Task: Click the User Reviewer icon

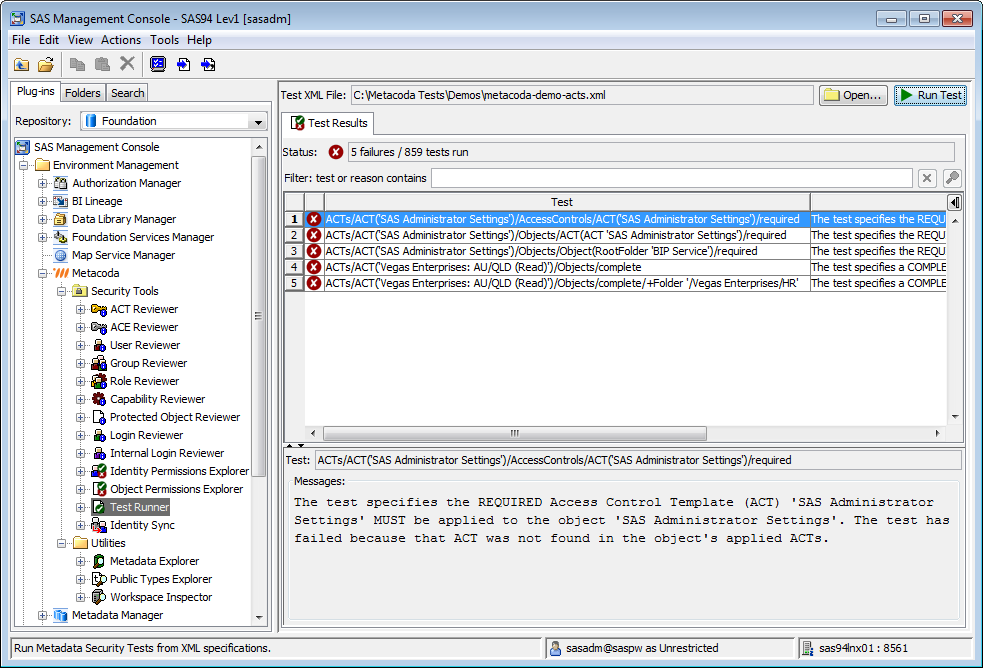Action: (99, 345)
